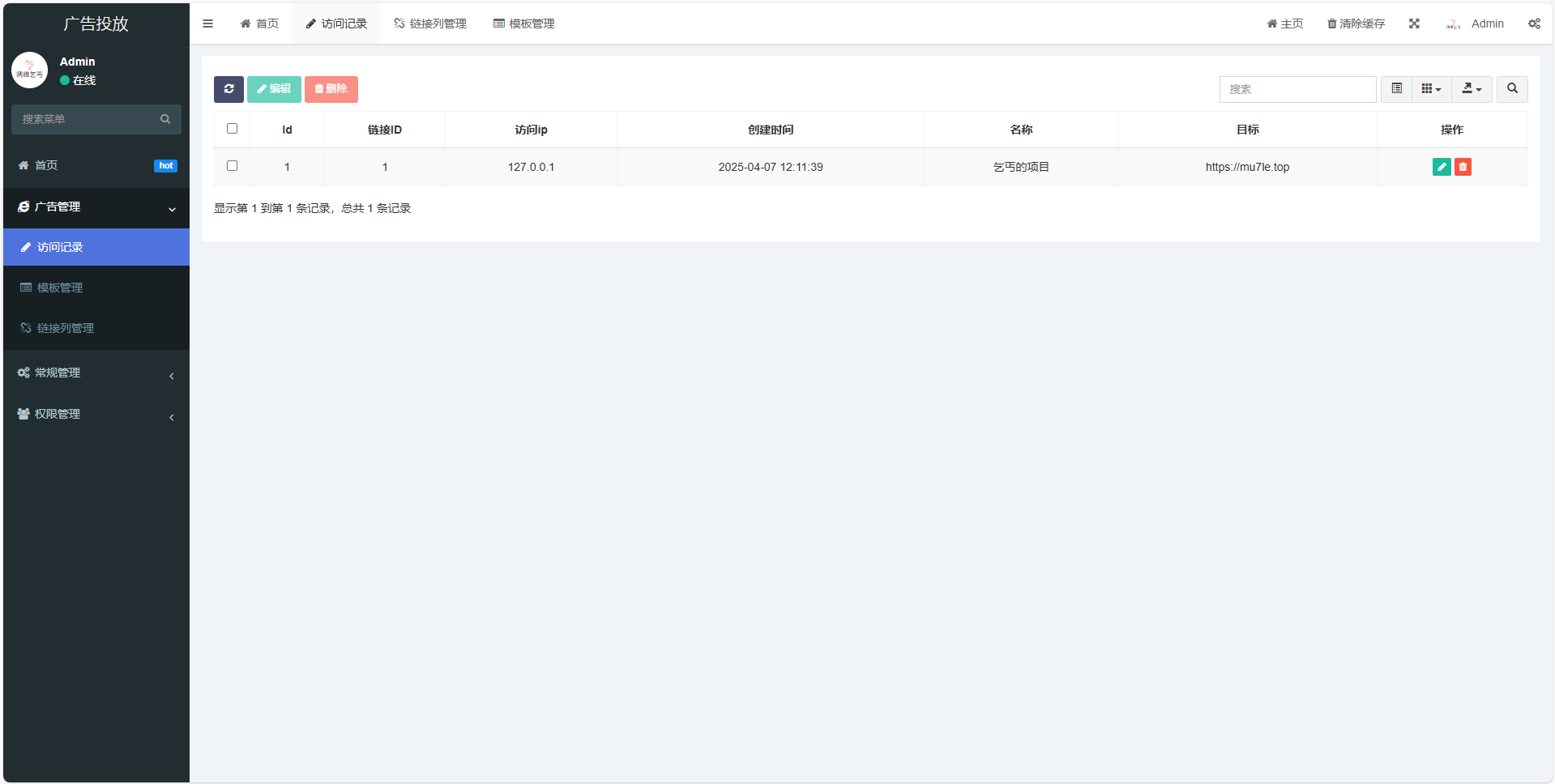This screenshot has width=1555, height=784.
Task: Expand the 权限管理 sidebar menu
Action: [96, 414]
